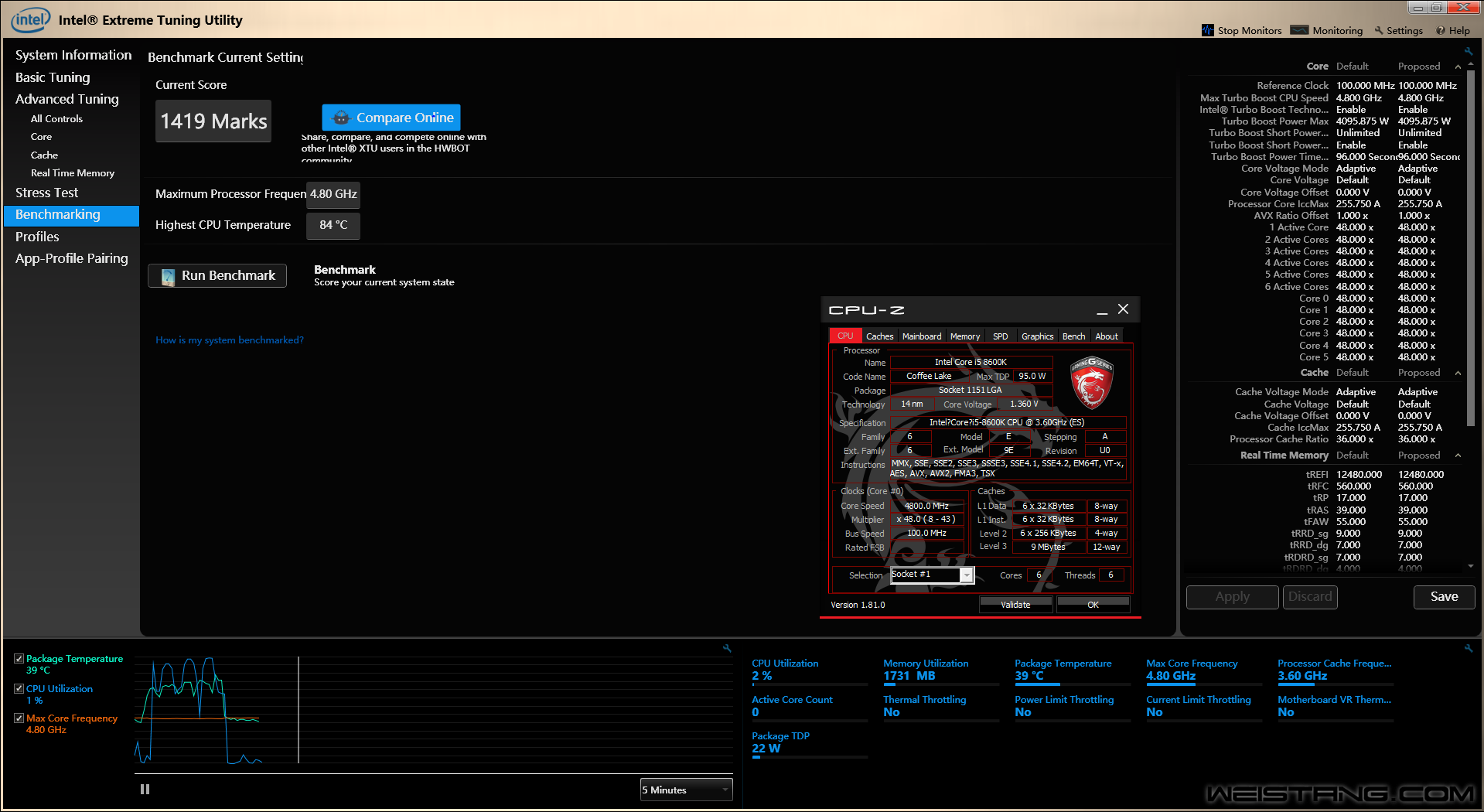The width and height of the screenshot is (1484, 812).
Task: Switch to About tab in CPU-Z
Action: point(1107,336)
